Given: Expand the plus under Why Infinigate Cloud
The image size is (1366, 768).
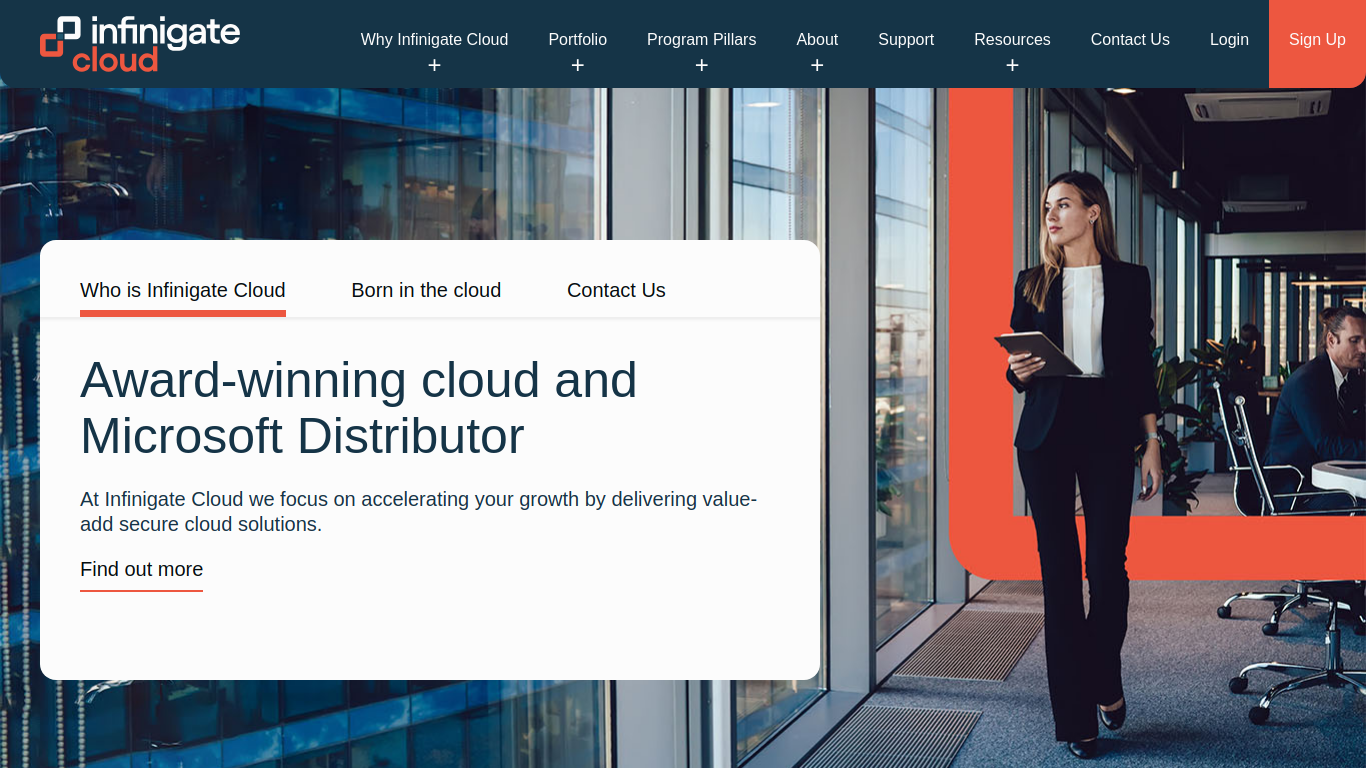Looking at the screenshot, I should [x=434, y=65].
